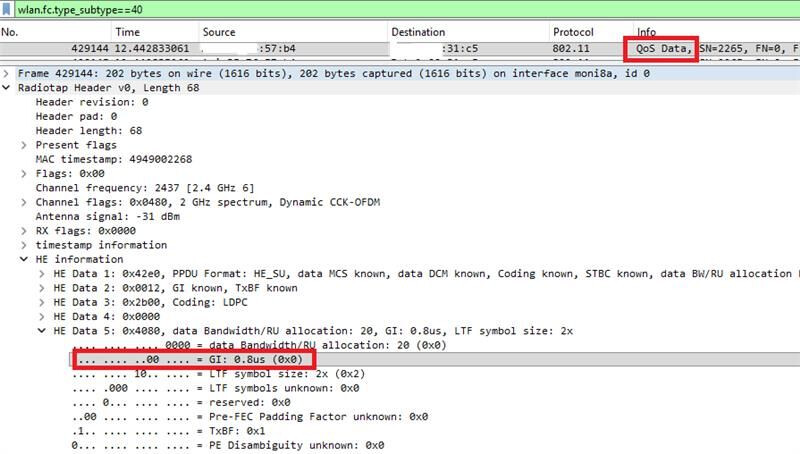800x454 pixels.
Task: Expand the HE Data 1 node
Action: 42,273
